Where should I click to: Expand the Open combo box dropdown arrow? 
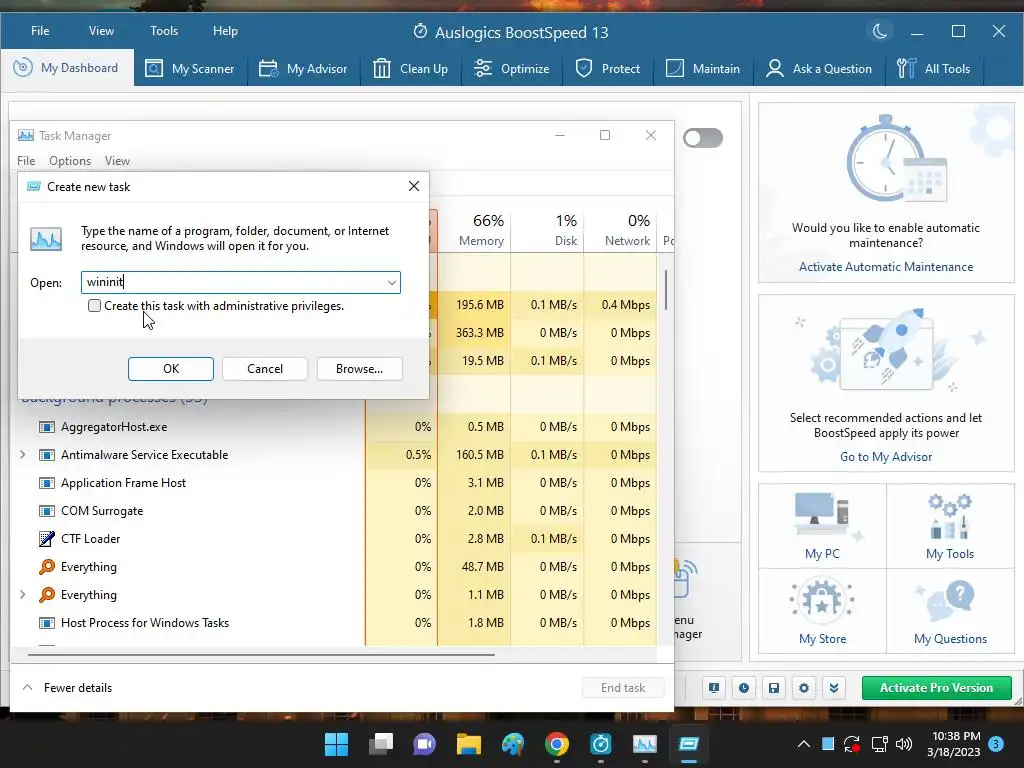coord(391,282)
